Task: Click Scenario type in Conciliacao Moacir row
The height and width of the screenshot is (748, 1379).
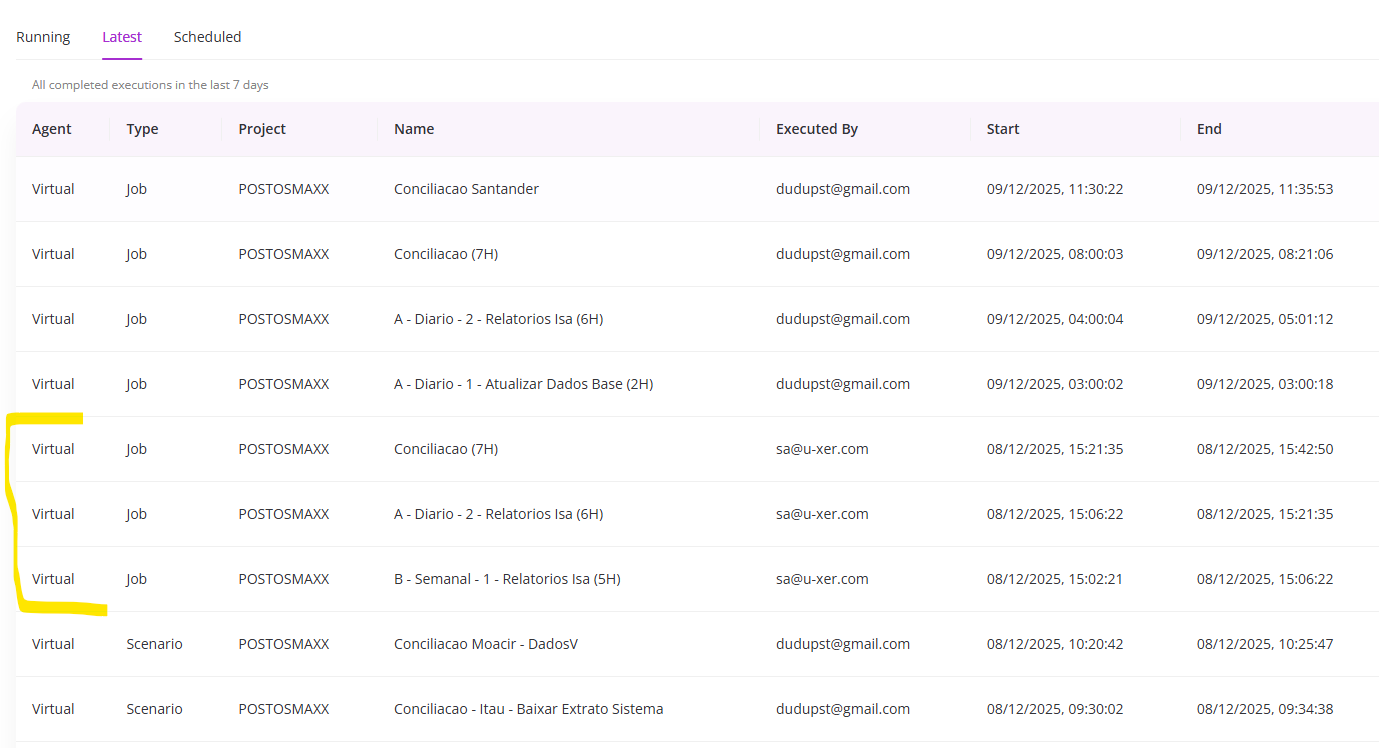Action: pyautogui.click(x=154, y=644)
